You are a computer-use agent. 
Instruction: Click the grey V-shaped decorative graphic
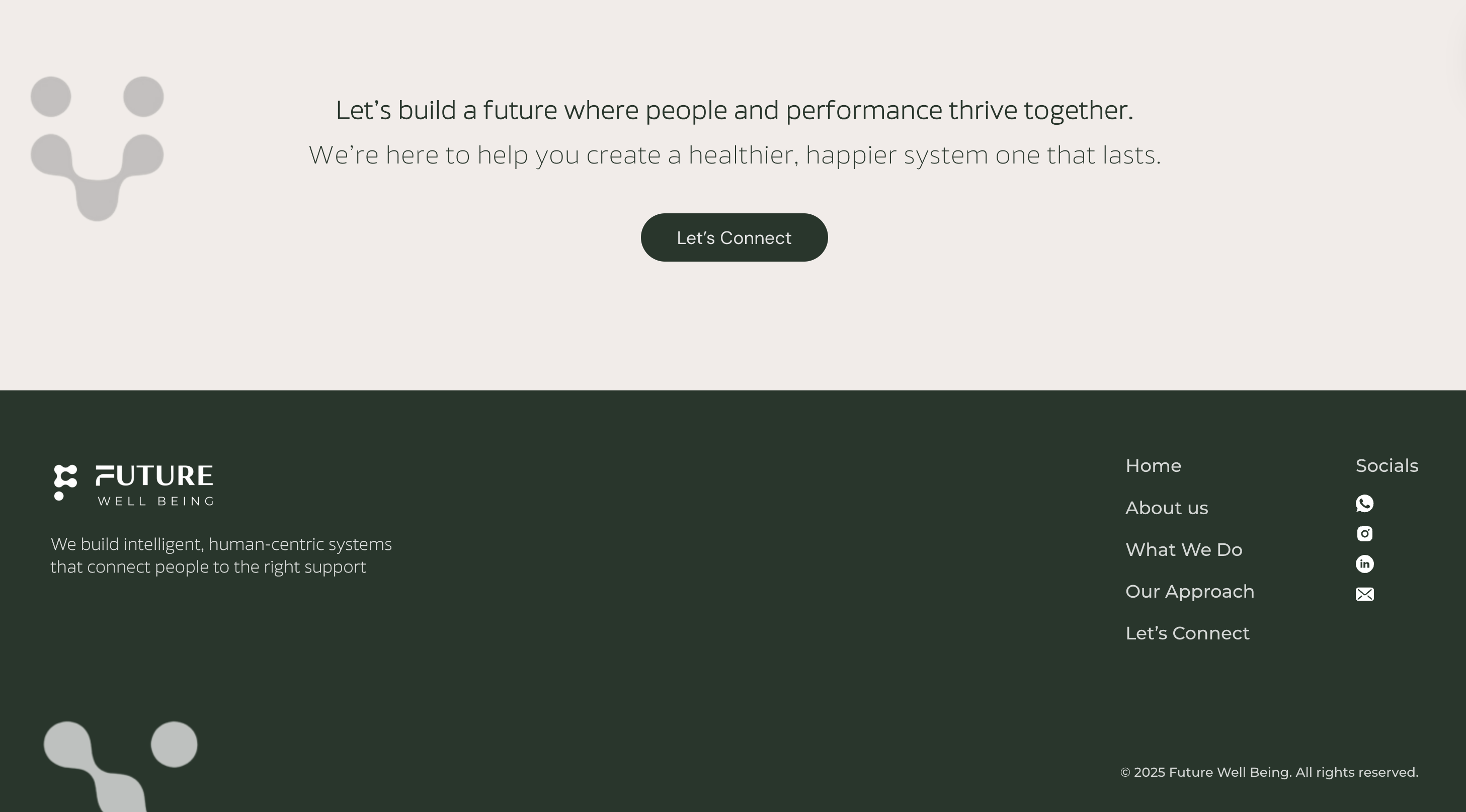[97, 149]
